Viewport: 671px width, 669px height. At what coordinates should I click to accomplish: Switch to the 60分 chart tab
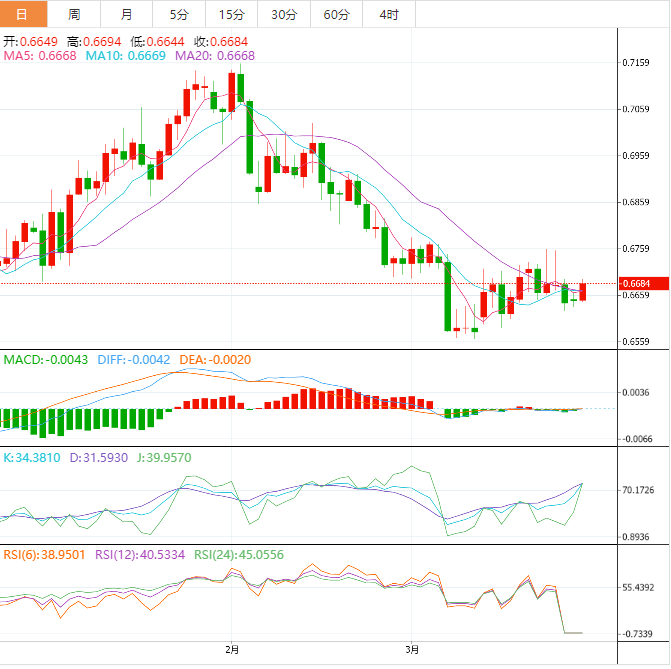pyautogui.click(x=336, y=14)
